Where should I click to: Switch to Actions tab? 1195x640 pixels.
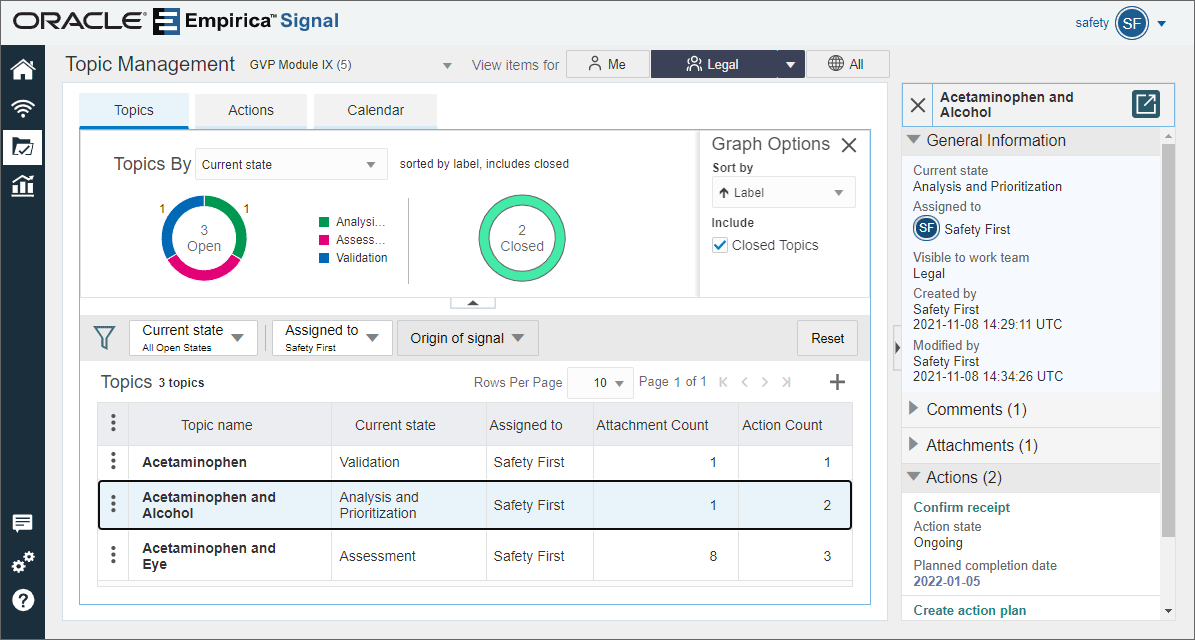tap(251, 110)
